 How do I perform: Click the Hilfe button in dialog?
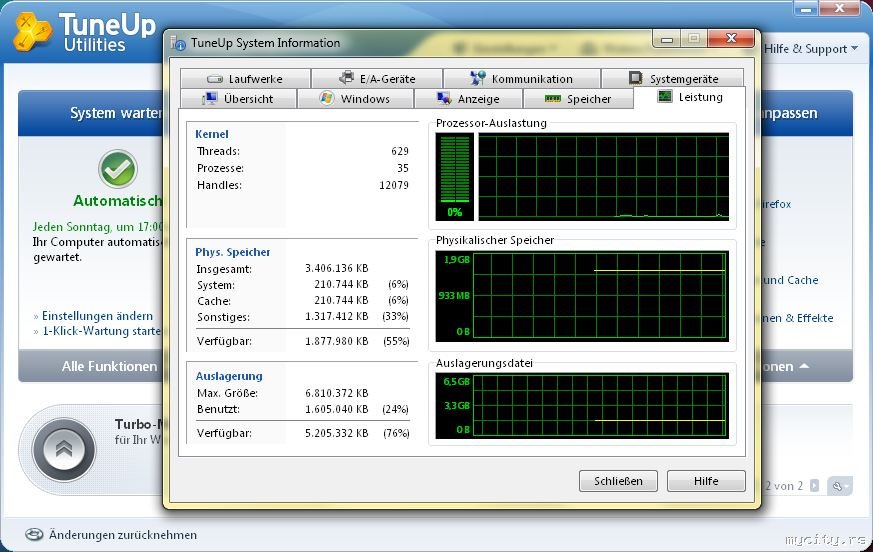pos(706,481)
